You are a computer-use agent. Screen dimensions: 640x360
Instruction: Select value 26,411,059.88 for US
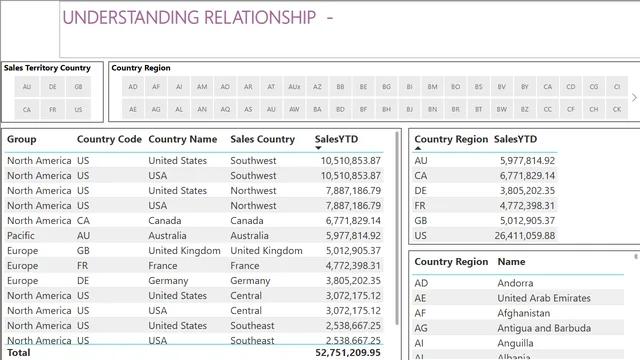tap(524, 236)
